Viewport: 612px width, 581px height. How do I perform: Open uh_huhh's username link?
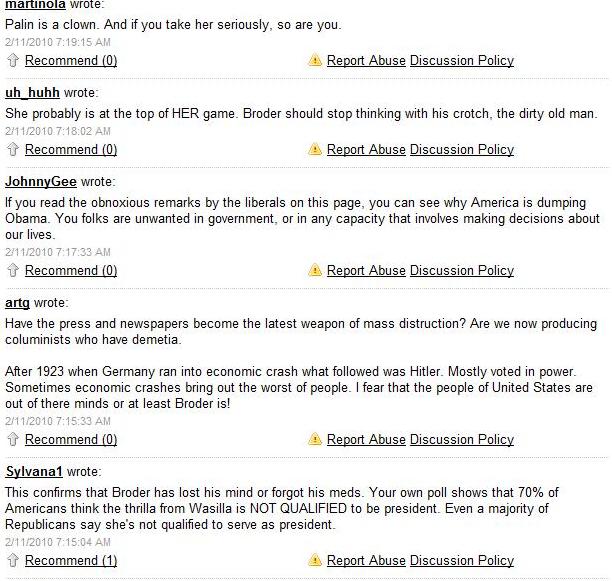(x=32, y=93)
